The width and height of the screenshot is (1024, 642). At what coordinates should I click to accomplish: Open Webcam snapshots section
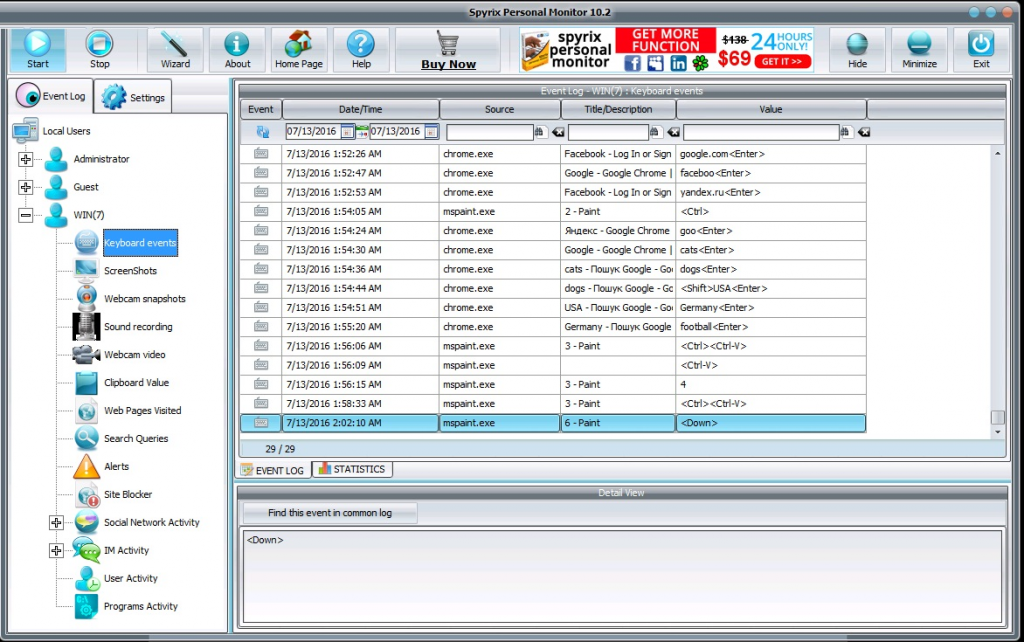coord(144,299)
